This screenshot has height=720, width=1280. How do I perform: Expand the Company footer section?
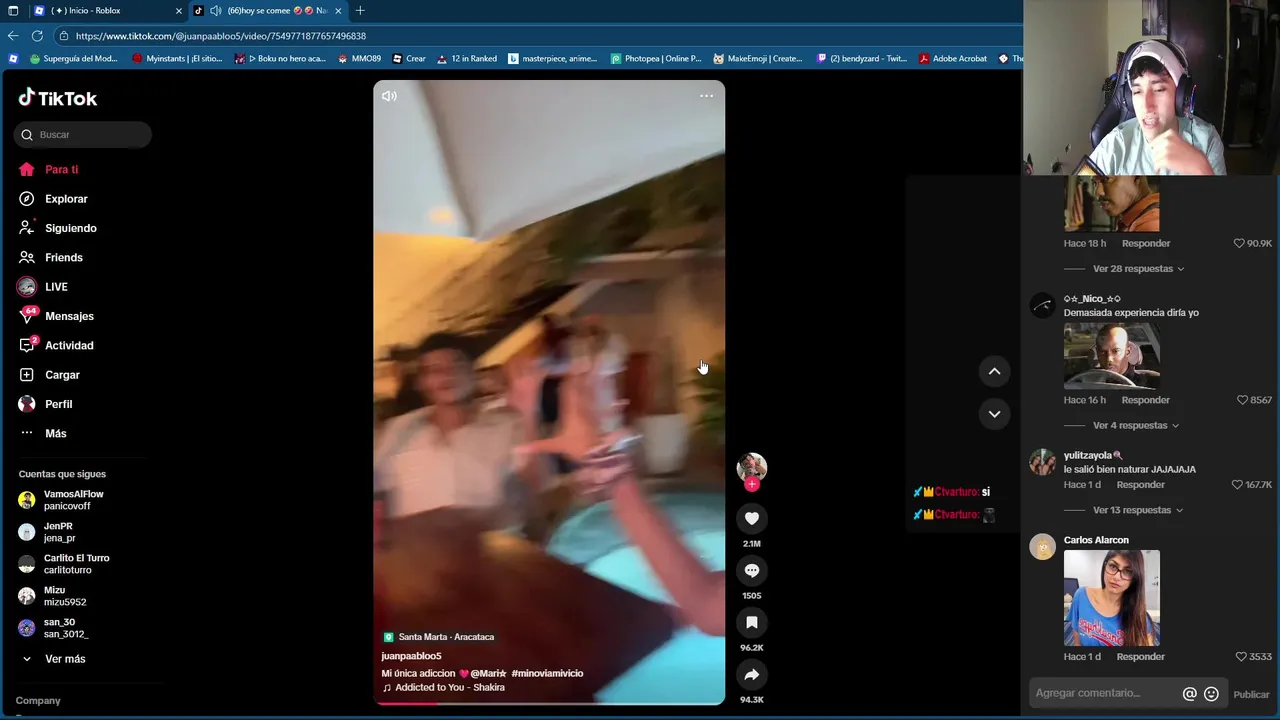pyautogui.click(x=39, y=701)
